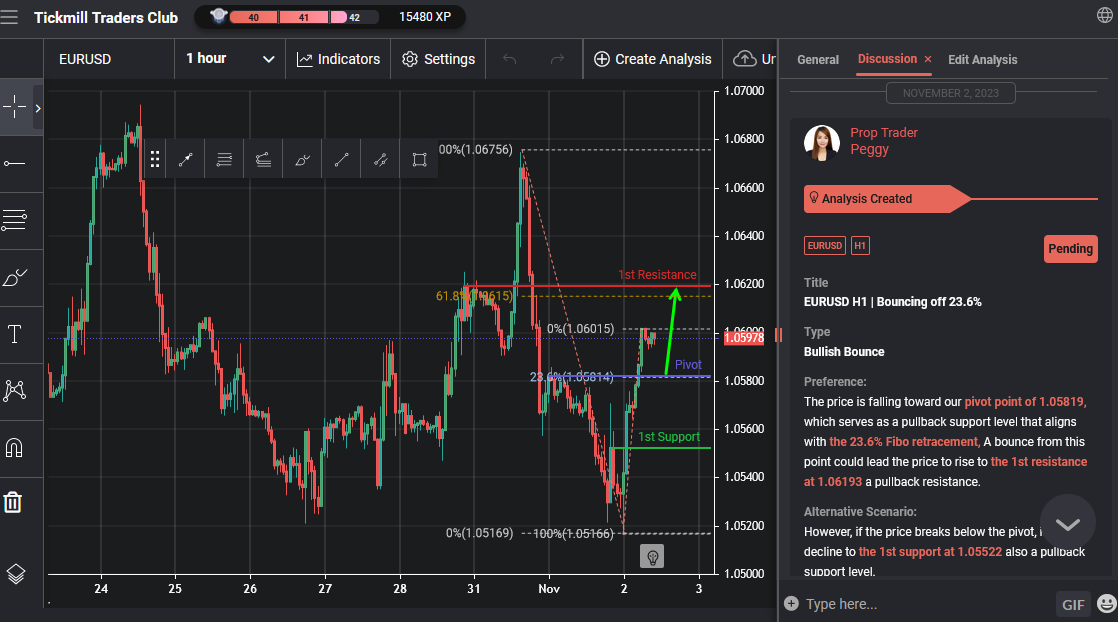Open the 1 hour timeframe dropdown

tap(230, 58)
